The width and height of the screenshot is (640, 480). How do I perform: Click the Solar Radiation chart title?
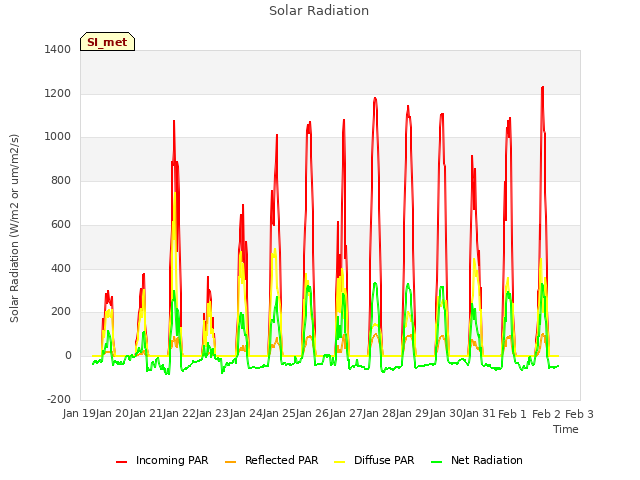pos(319,11)
